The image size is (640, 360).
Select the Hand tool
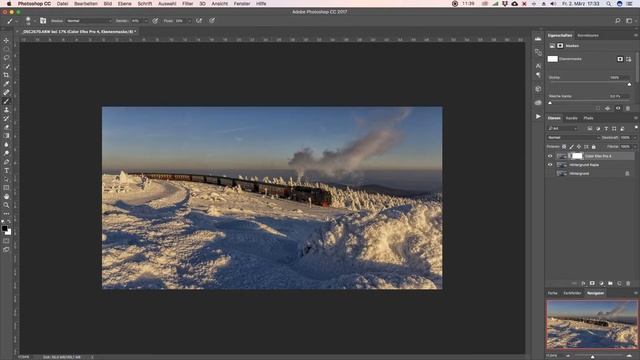click(x=6, y=197)
